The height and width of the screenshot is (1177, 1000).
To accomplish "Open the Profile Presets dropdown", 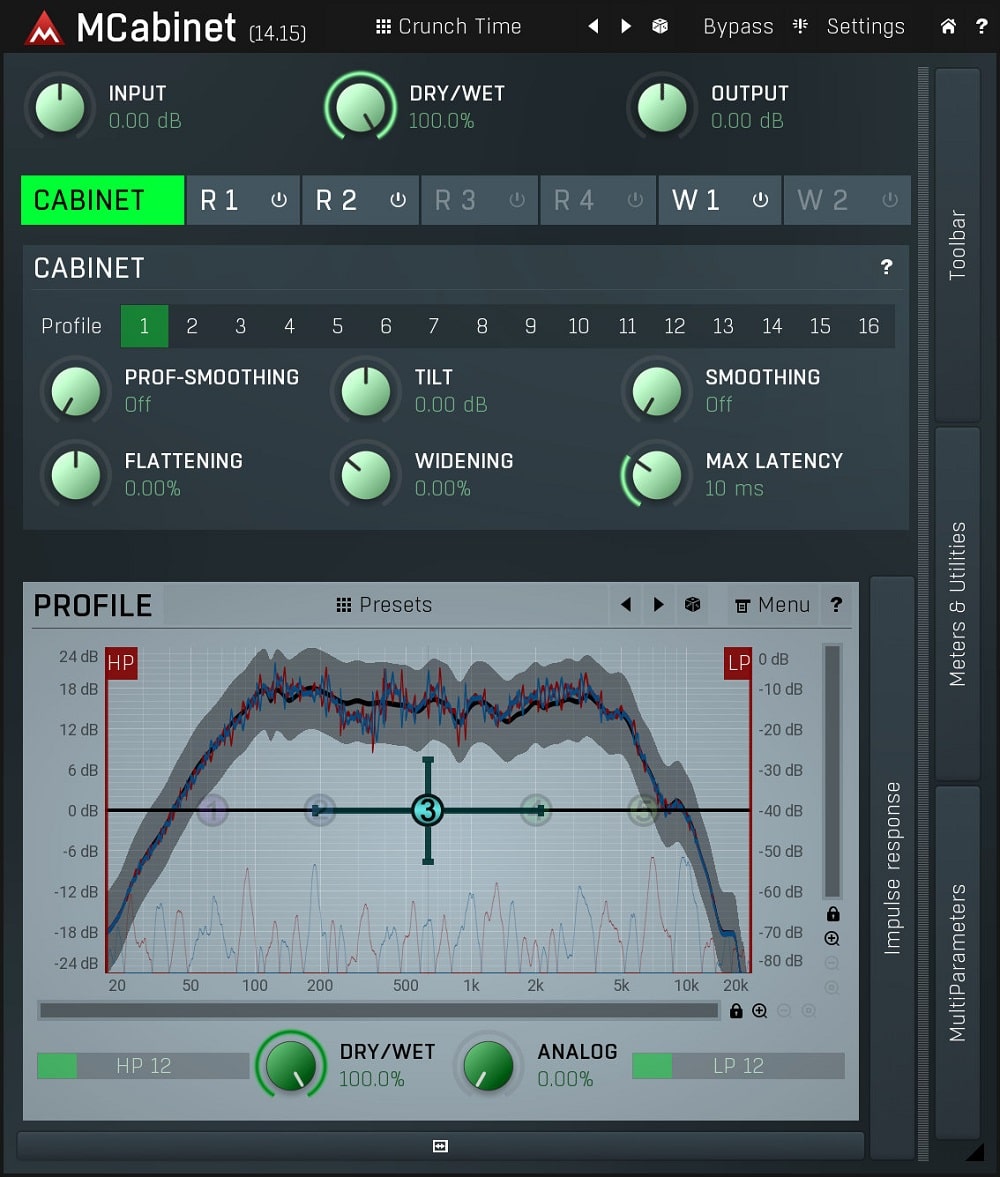I will [x=384, y=605].
